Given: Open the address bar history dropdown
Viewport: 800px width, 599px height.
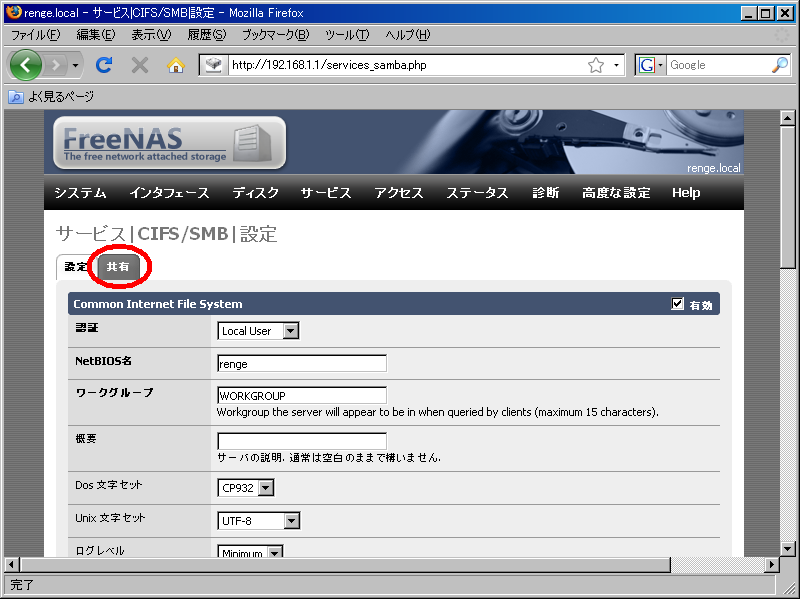Looking at the screenshot, I should [x=616, y=65].
